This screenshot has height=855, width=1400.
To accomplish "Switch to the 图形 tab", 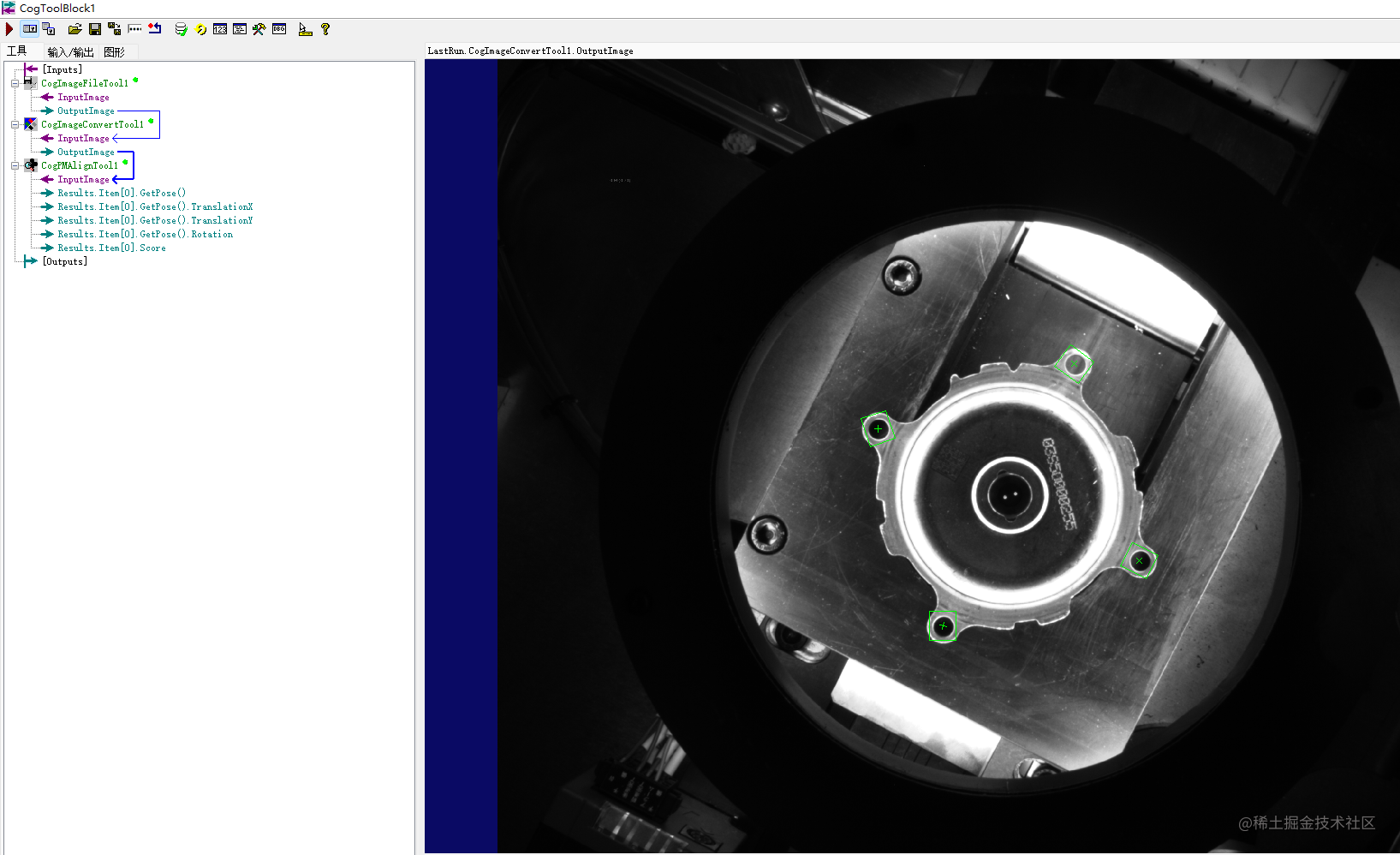I will (x=115, y=52).
